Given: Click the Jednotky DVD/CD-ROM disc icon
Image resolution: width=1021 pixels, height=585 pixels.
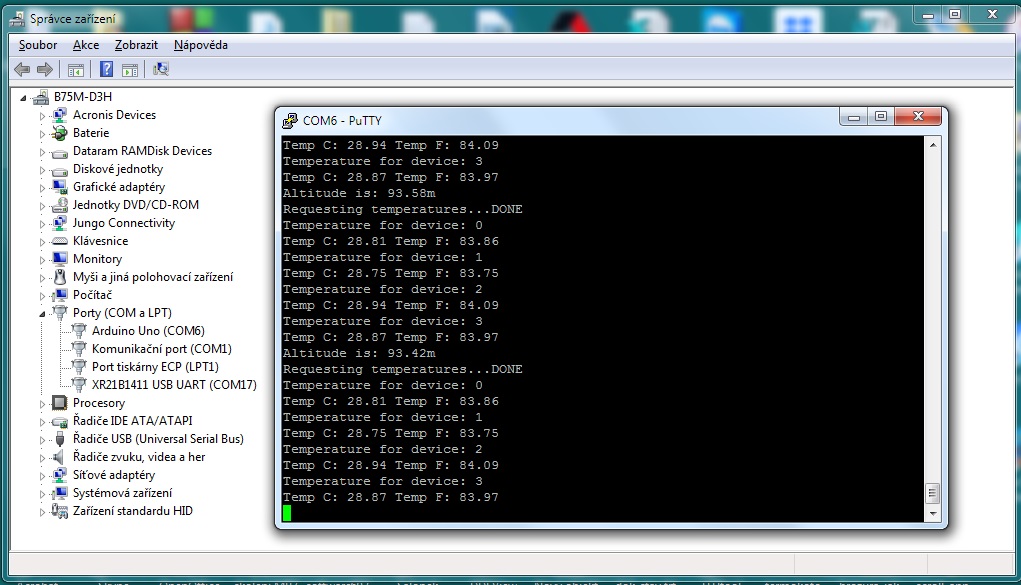Looking at the screenshot, I should 60,205.
